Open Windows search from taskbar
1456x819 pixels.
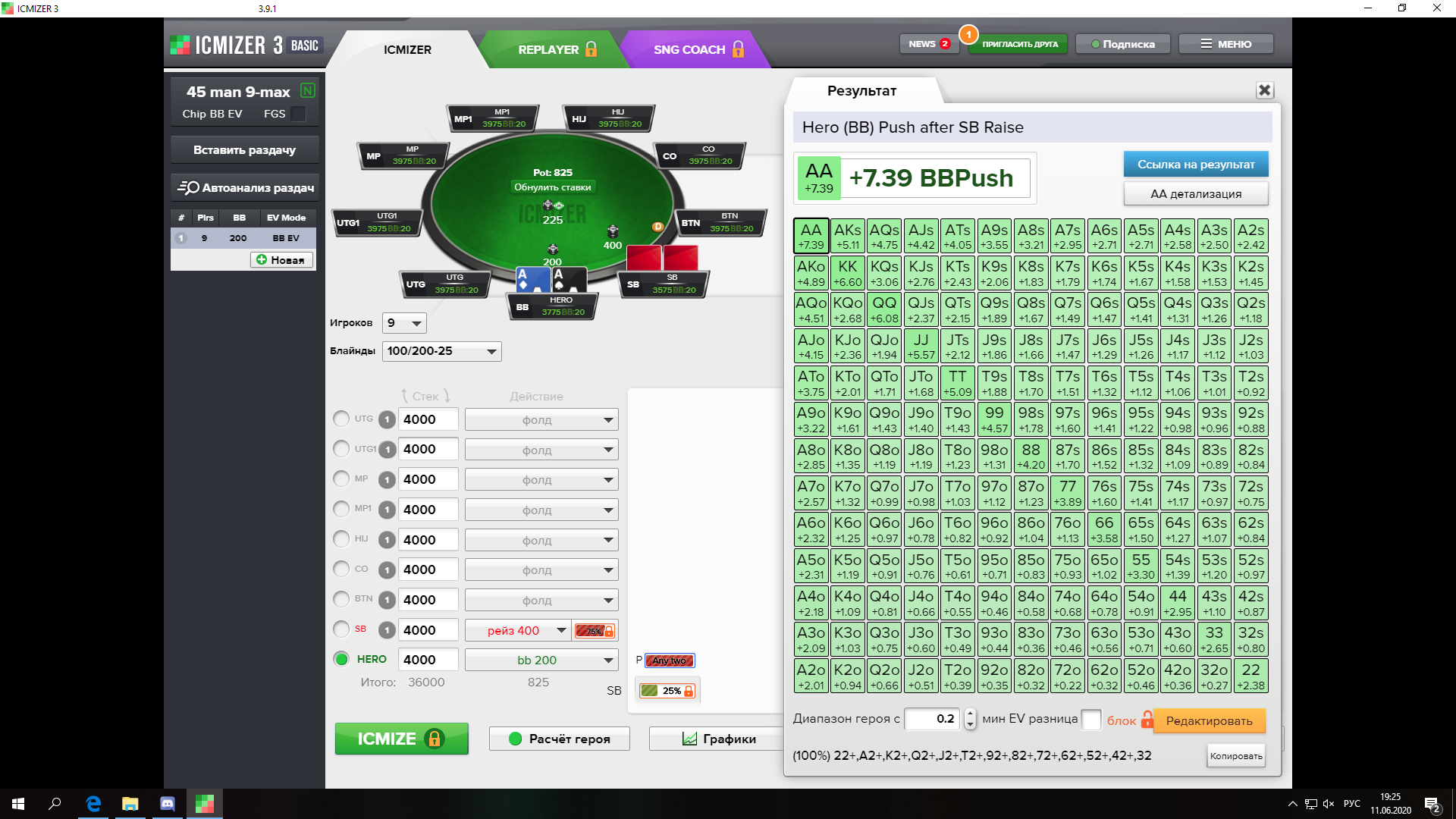tap(55, 804)
